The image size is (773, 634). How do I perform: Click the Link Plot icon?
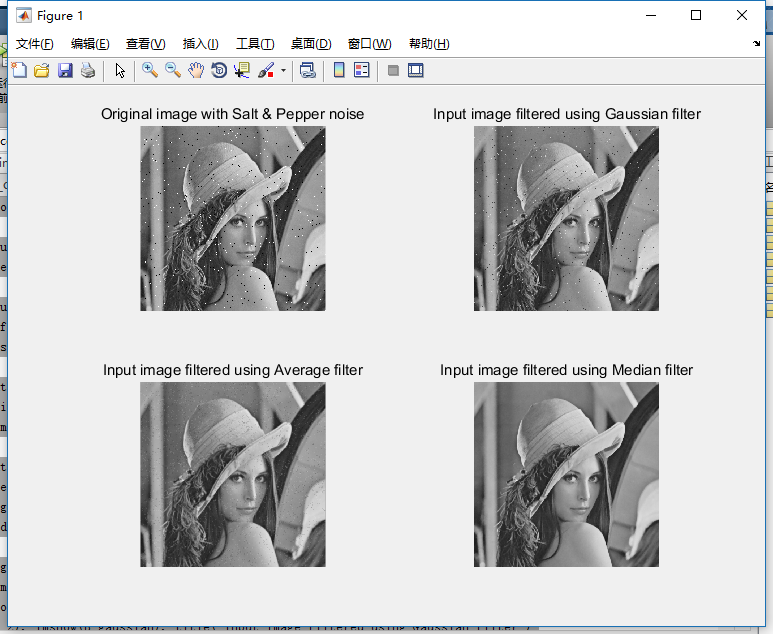point(308,70)
